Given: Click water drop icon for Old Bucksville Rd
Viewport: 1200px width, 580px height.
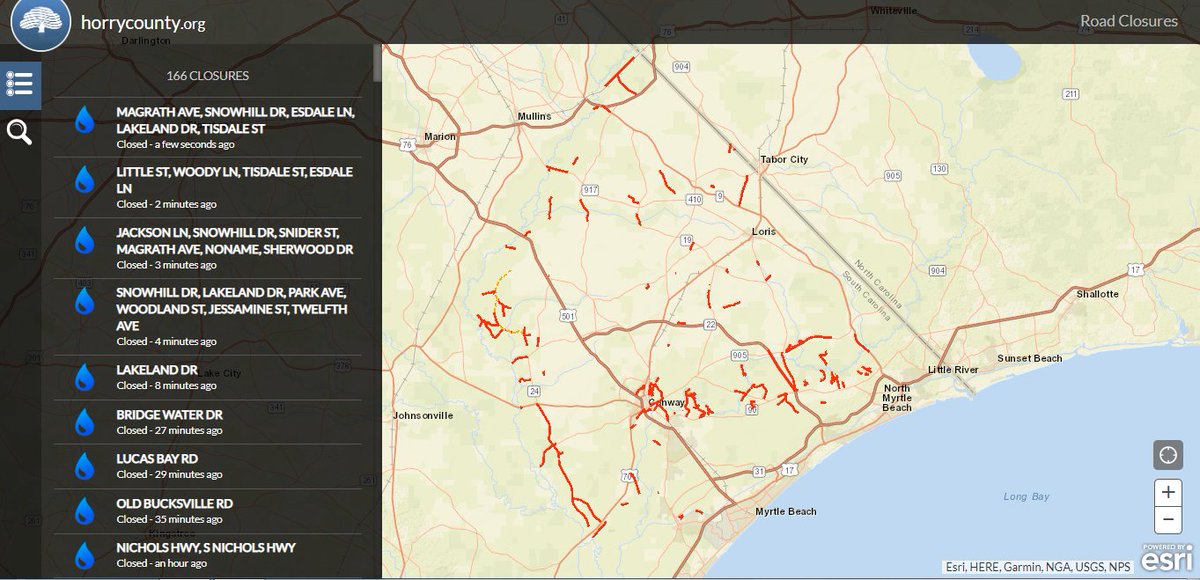Looking at the screenshot, I should (x=85, y=511).
